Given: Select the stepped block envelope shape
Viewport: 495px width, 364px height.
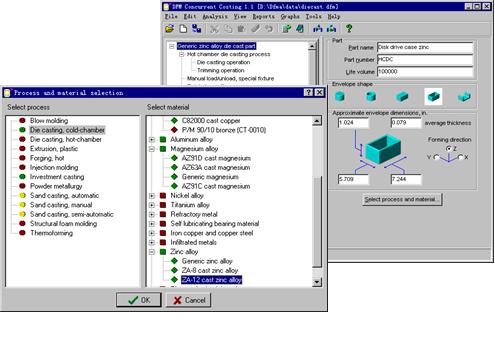Looking at the screenshot, I should [x=464, y=97].
